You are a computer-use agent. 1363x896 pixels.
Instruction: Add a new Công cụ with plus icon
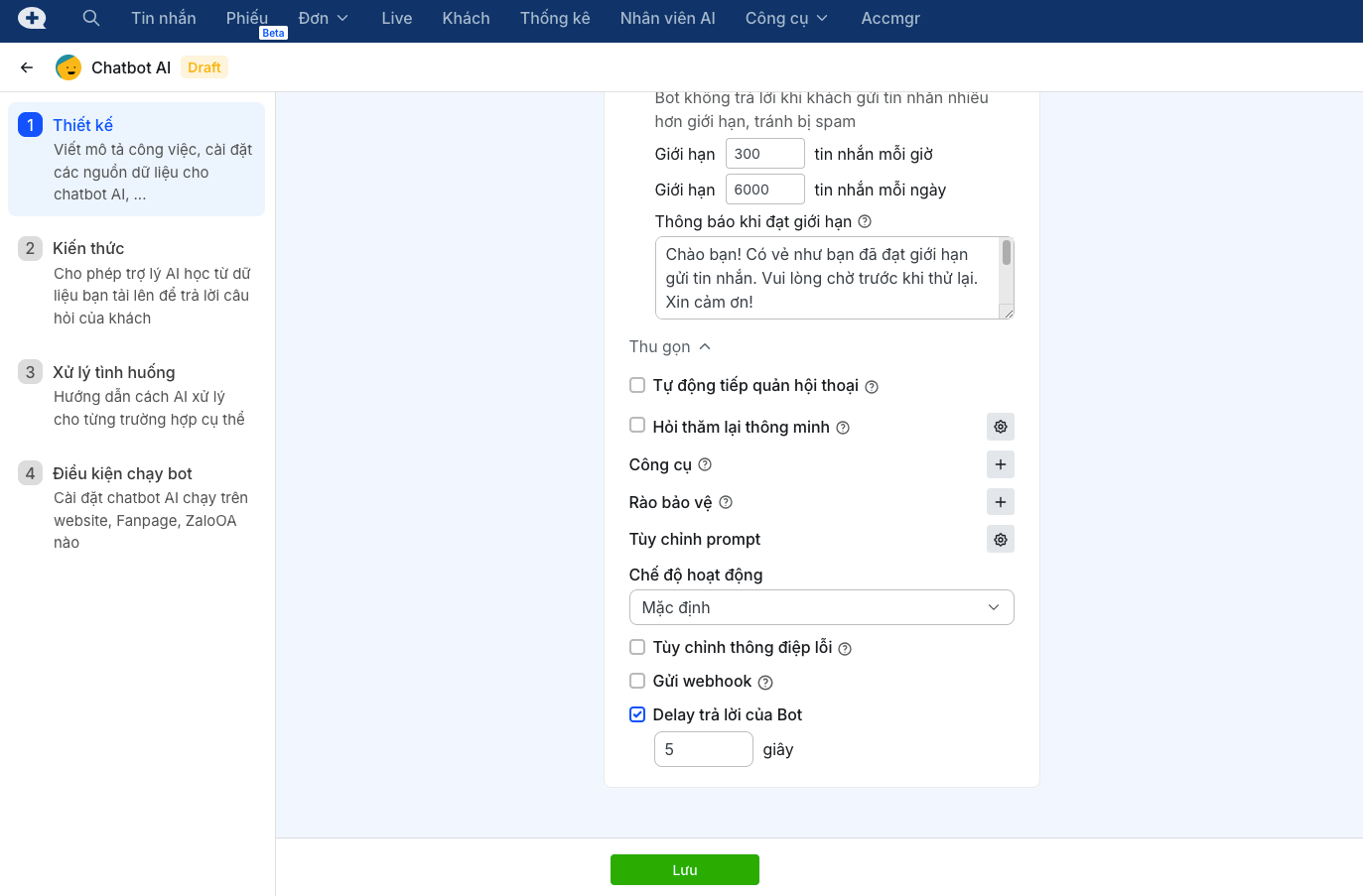(x=1000, y=464)
